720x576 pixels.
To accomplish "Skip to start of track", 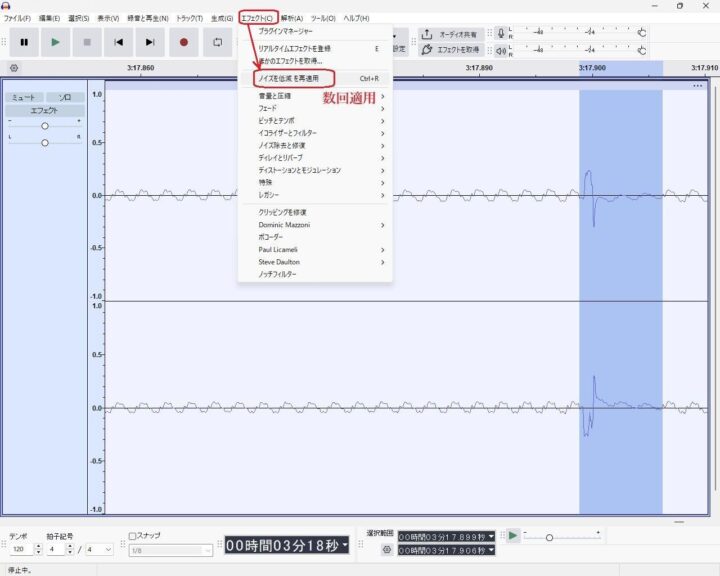I will [119, 42].
